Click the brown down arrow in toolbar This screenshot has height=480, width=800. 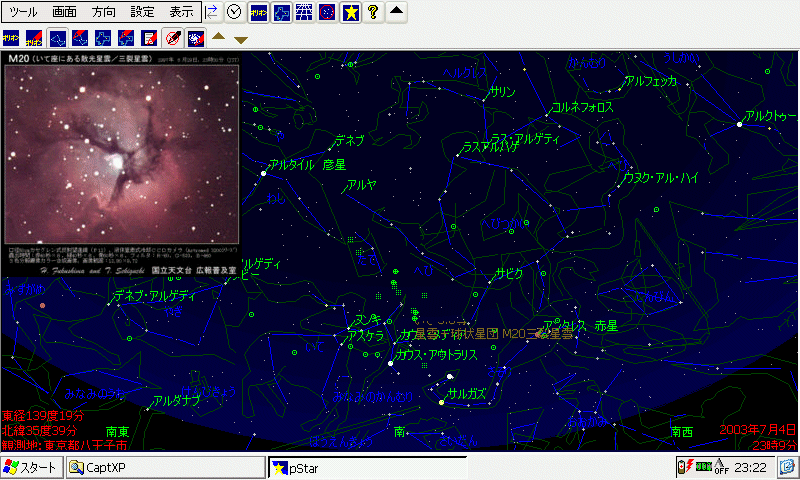coord(240,39)
